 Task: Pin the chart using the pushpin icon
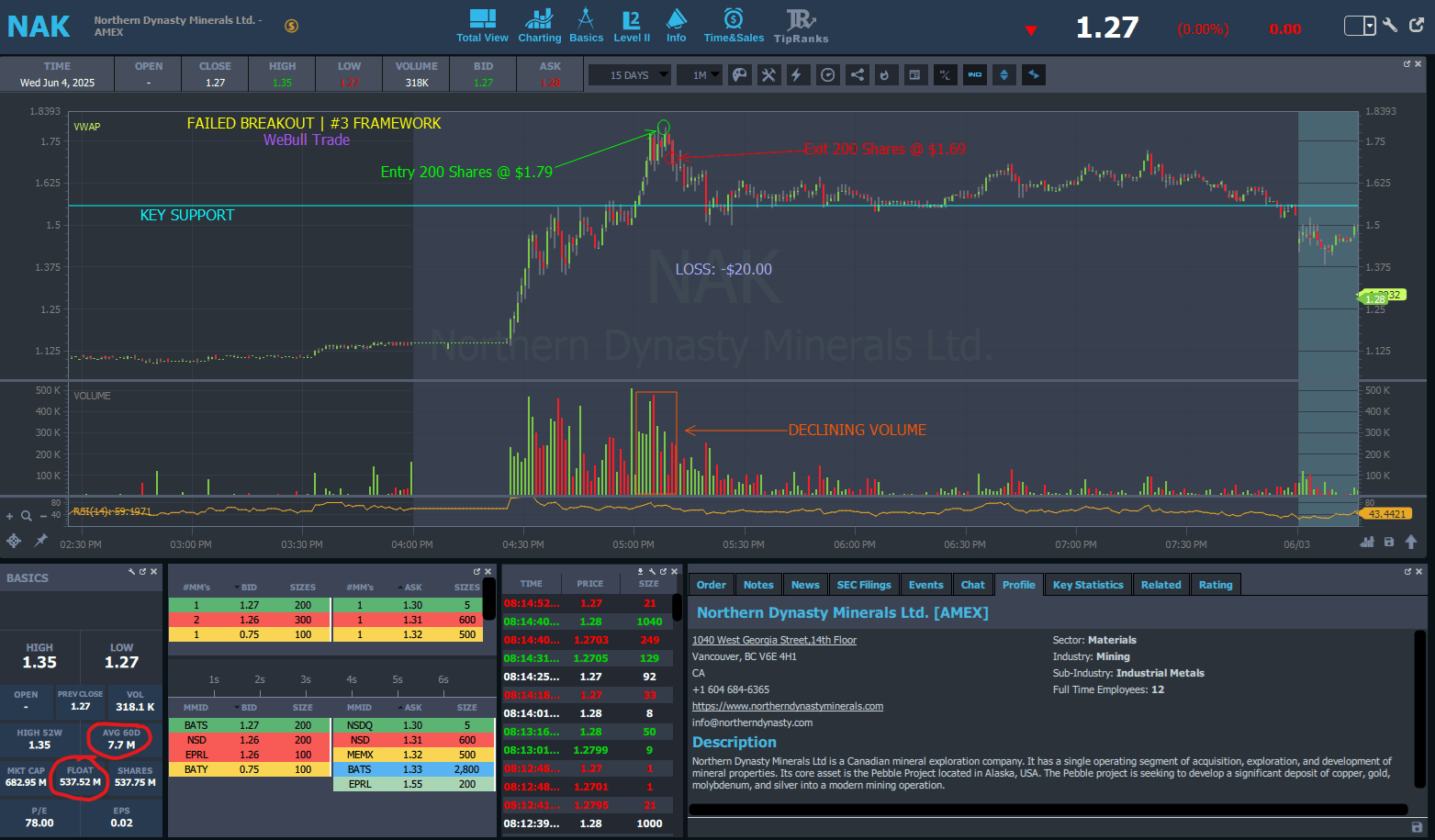pyautogui.click(x=40, y=541)
